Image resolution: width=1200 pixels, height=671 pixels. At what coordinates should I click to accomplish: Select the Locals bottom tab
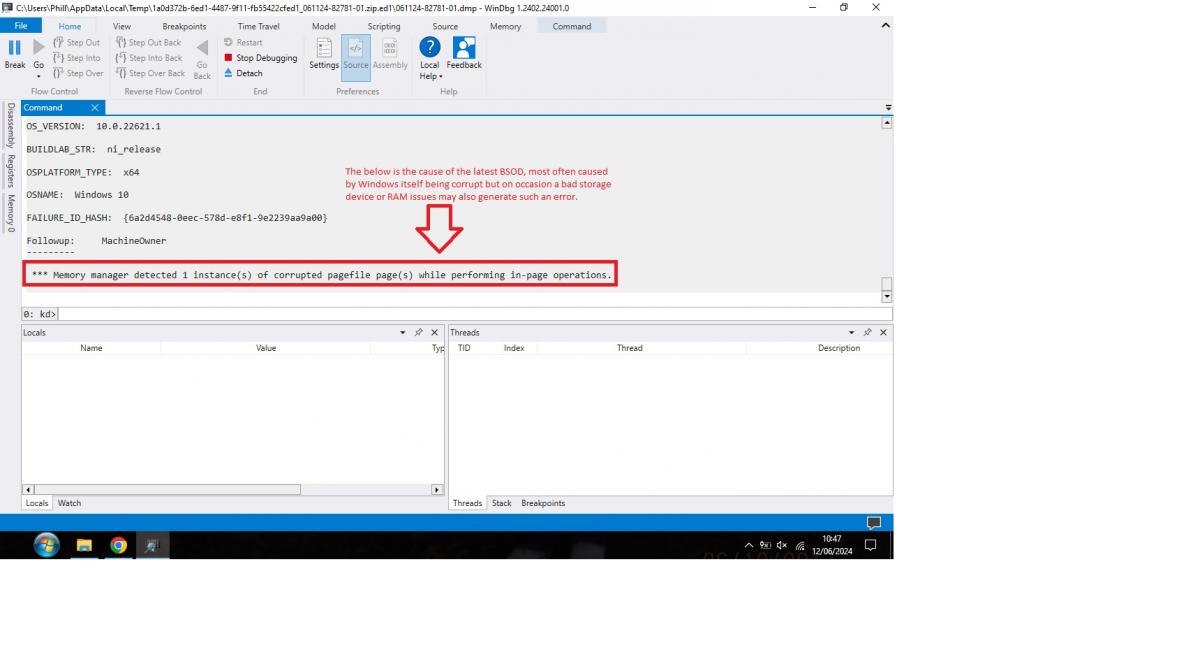click(x=37, y=503)
